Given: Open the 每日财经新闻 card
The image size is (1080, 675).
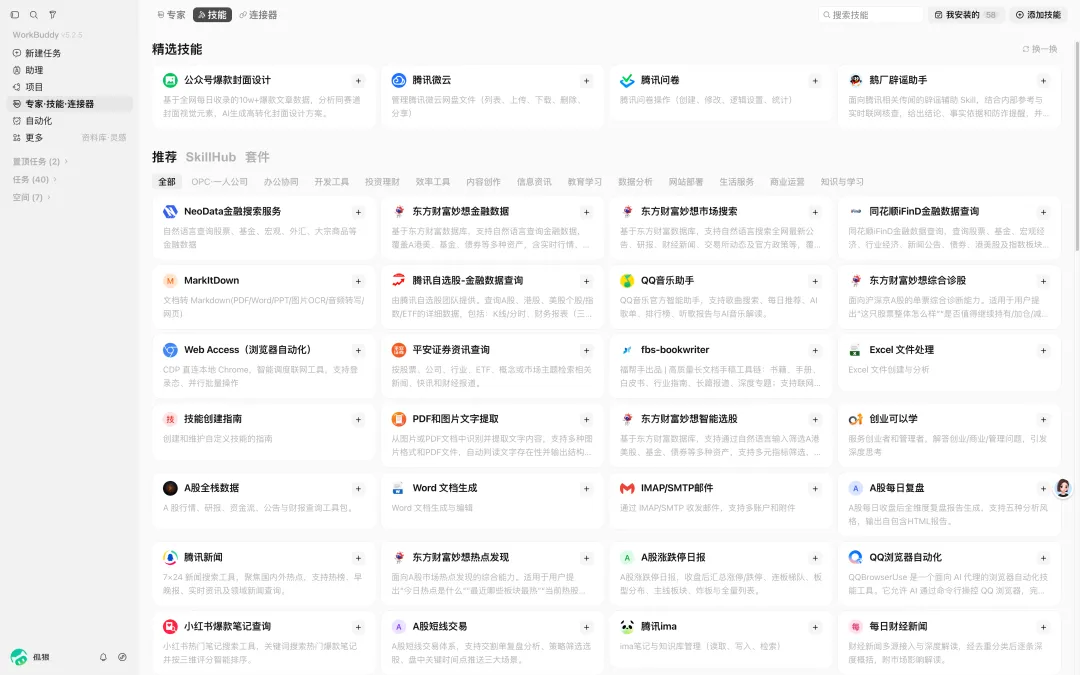Looking at the screenshot, I should 949,643.
